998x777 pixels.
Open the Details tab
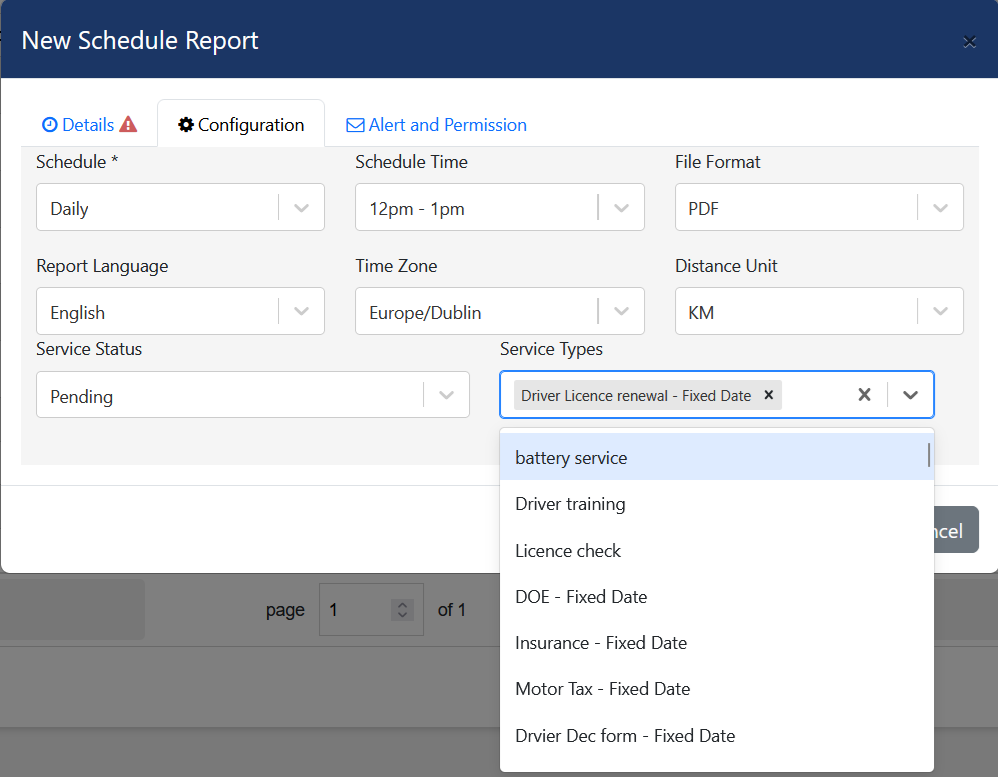[89, 125]
